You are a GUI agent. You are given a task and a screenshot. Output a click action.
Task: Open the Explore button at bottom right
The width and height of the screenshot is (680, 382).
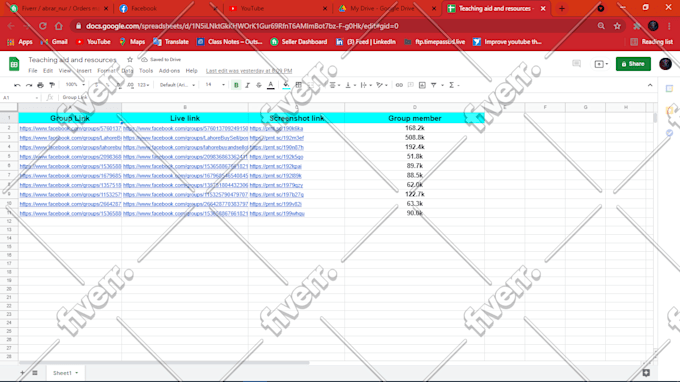(x=646, y=372)
